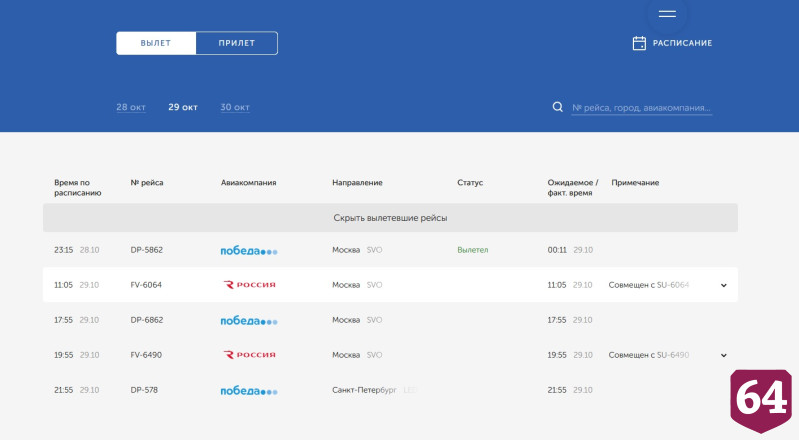The width and height of the screenshot is (799, 440).
Task: Expand details chevron for flight FV-6490
Action: tap(724, 355)
